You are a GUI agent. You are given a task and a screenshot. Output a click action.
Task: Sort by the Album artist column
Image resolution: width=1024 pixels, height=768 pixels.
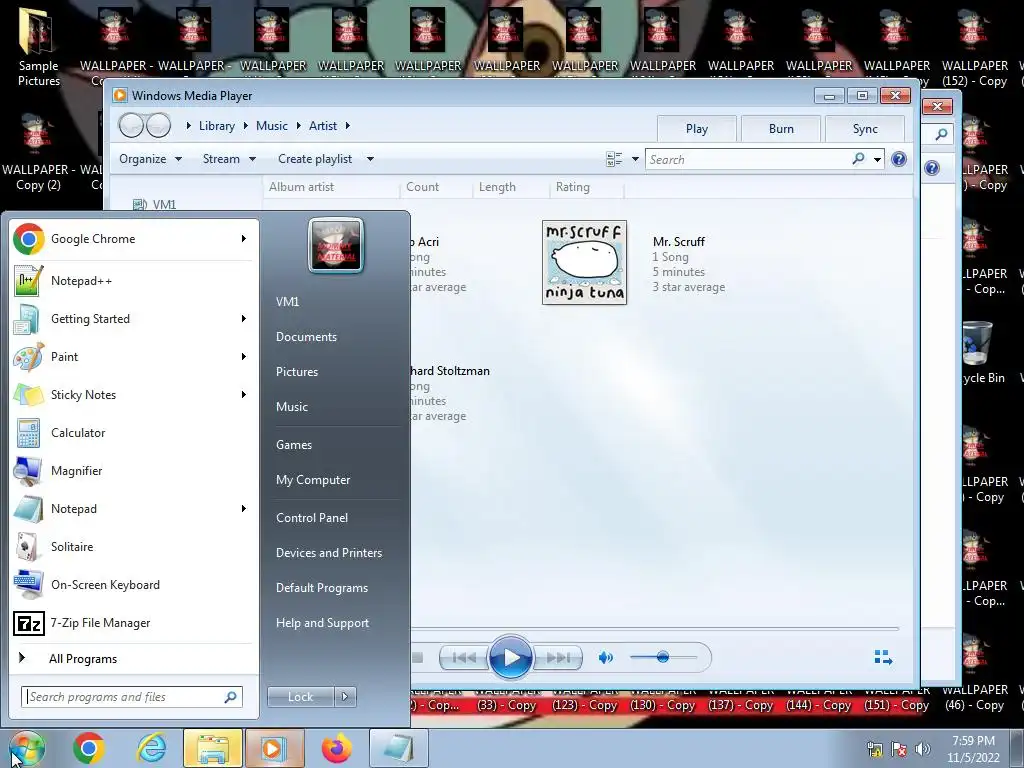click(301, 187)
